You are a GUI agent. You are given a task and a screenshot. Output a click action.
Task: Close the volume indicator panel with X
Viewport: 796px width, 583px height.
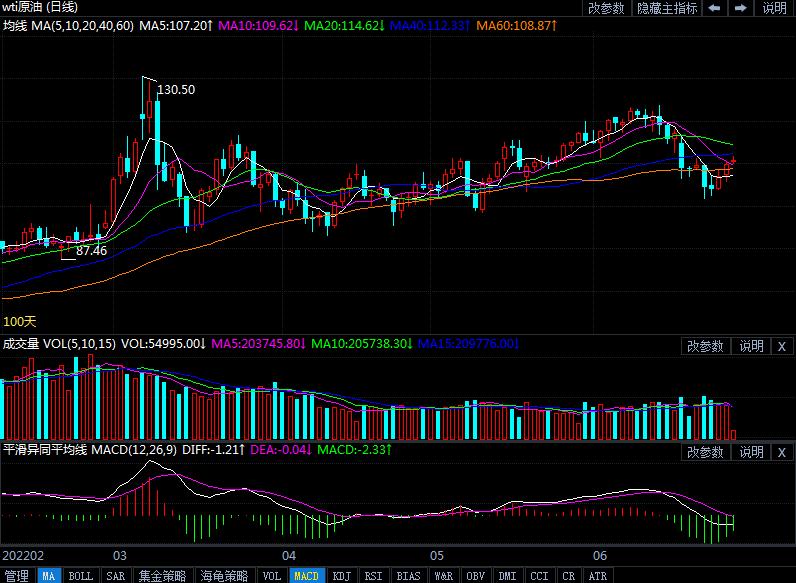[781, 346]
